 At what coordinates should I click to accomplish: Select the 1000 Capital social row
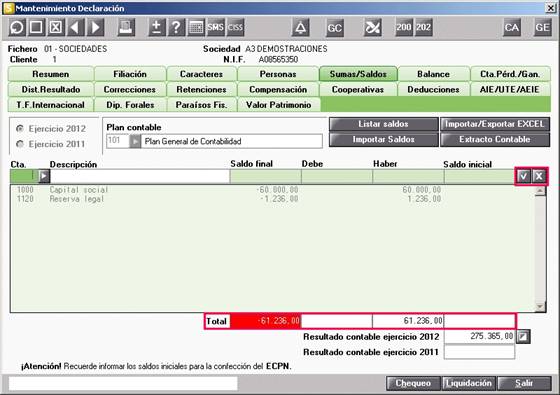272,190
